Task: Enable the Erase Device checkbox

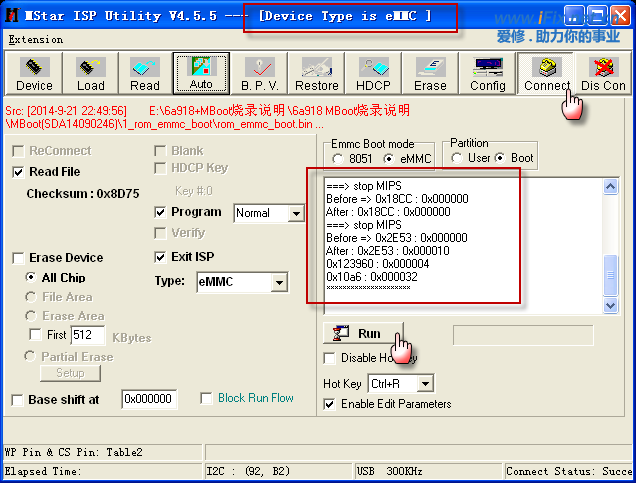Action: (19, 258)
